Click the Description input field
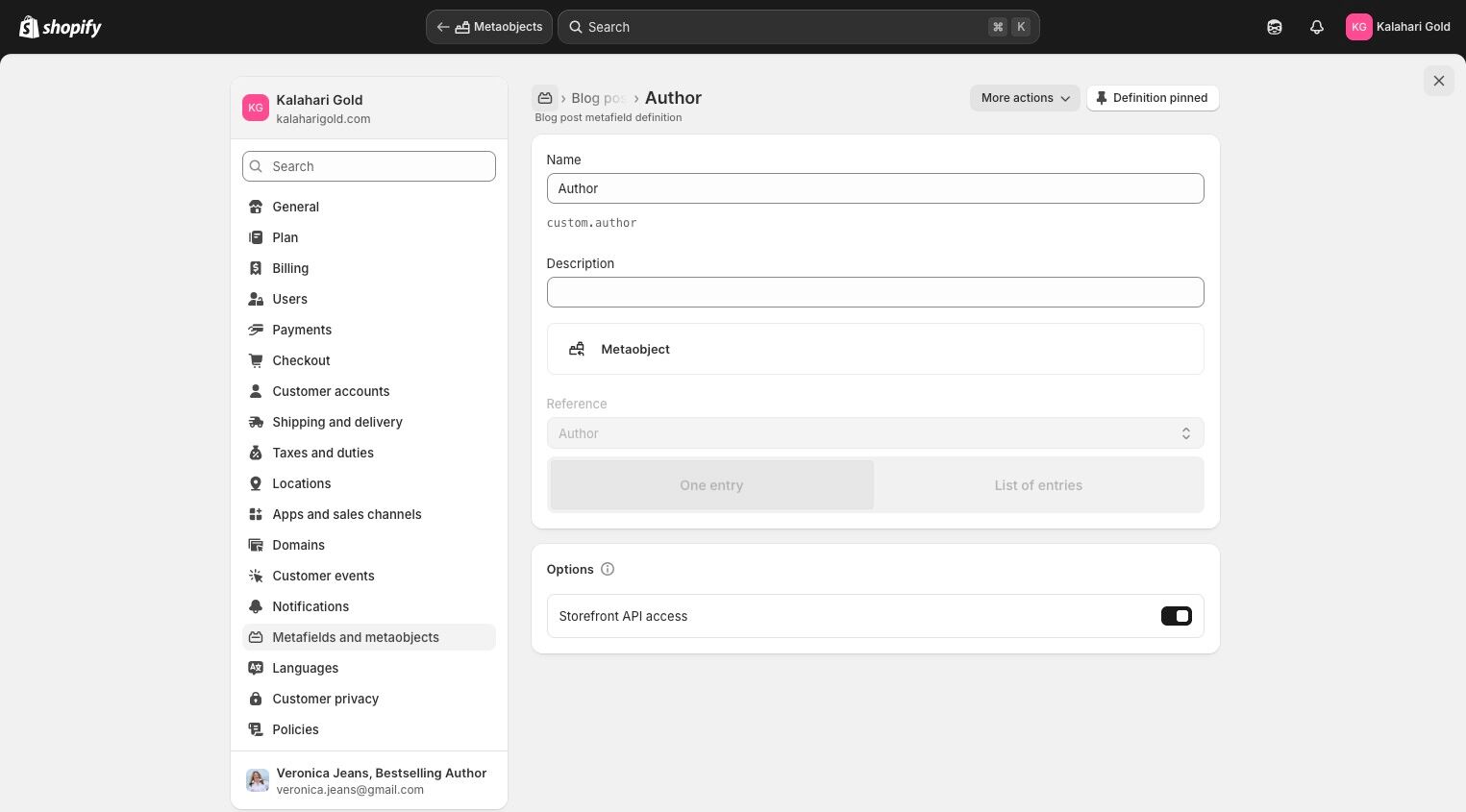The width and height of the screenshot is (1466, 812). point(875,292)
